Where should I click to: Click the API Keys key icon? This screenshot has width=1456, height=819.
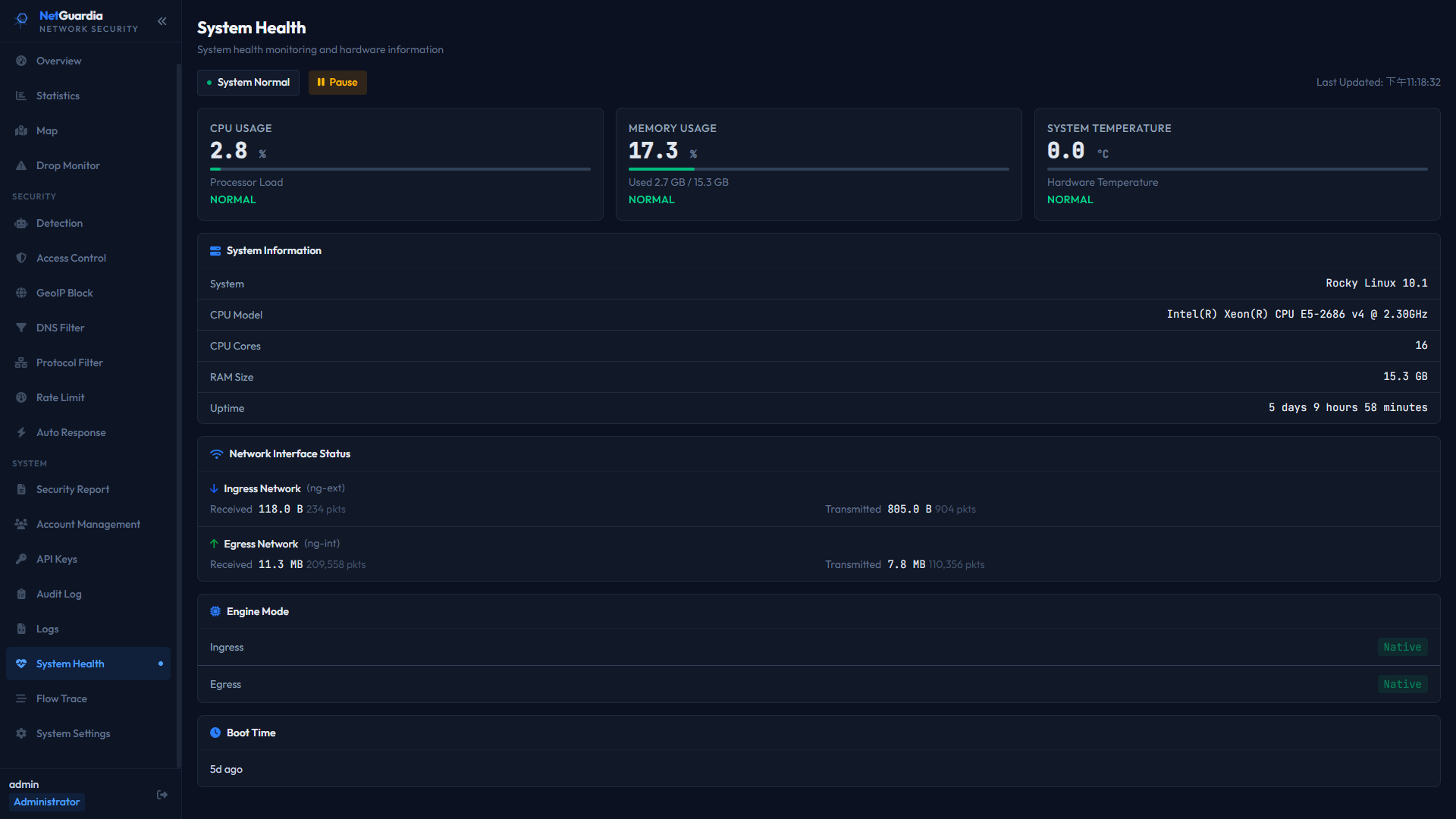tap(21, 559)
